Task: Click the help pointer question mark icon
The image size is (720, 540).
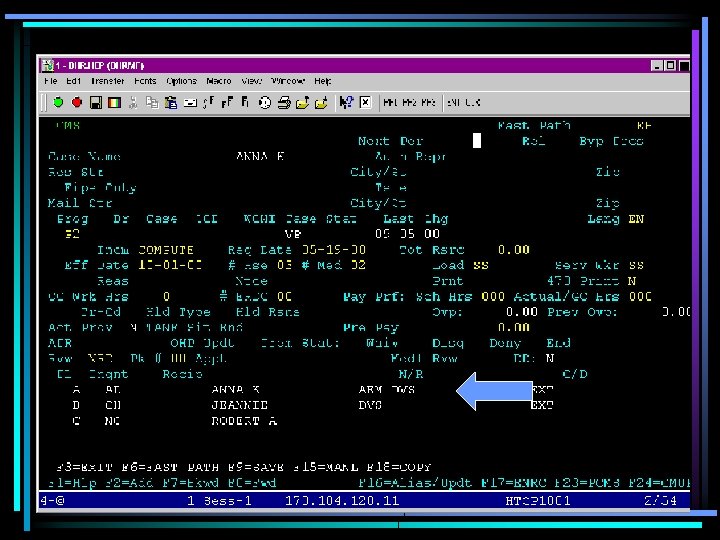Action: click(346, 102)
